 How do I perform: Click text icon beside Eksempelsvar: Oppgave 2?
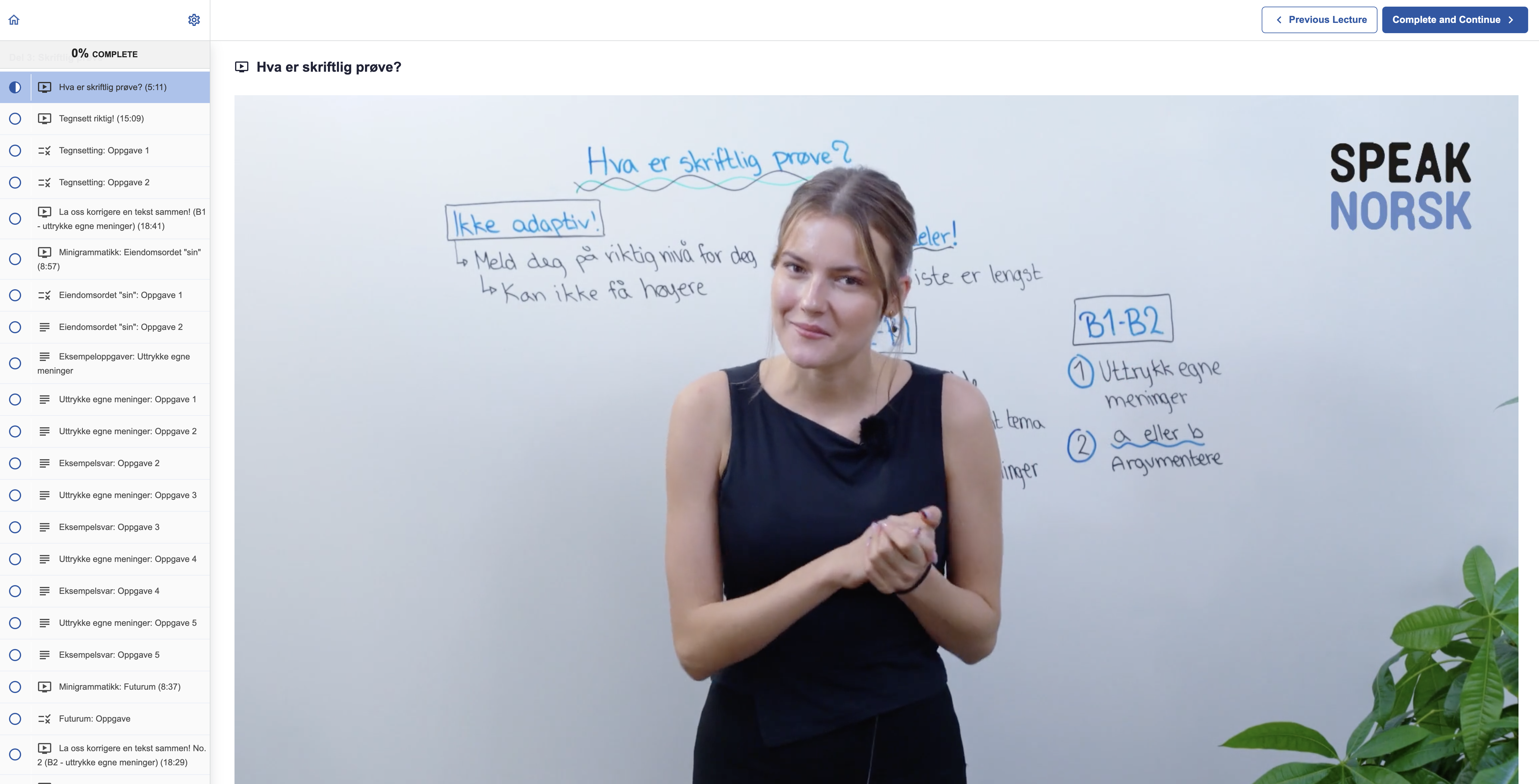45,463
